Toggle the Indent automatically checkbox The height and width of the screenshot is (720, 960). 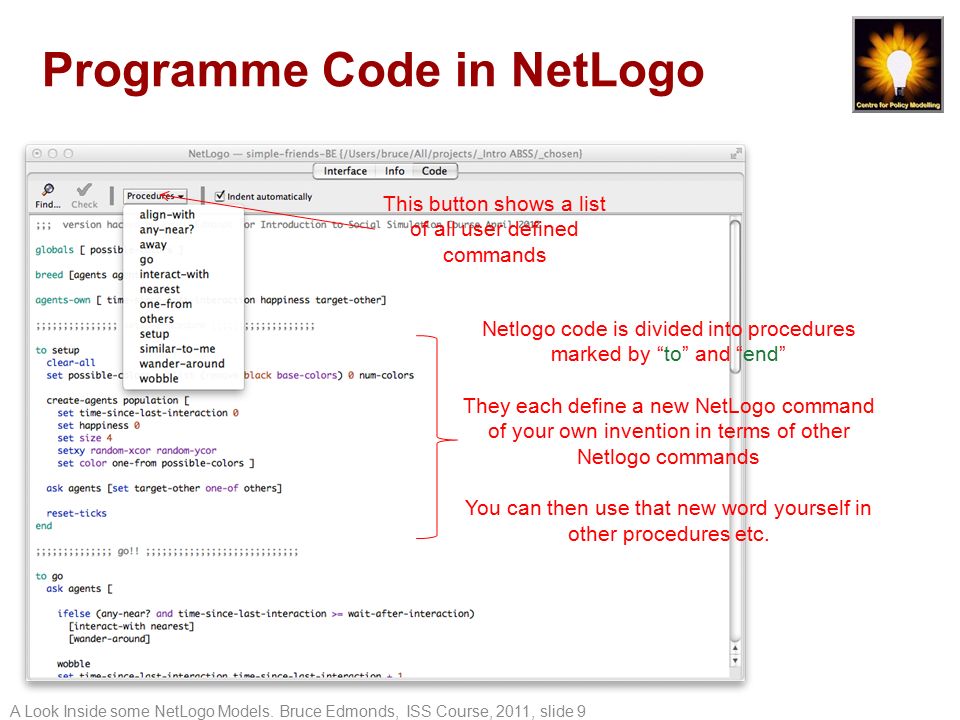pos(220,196)
